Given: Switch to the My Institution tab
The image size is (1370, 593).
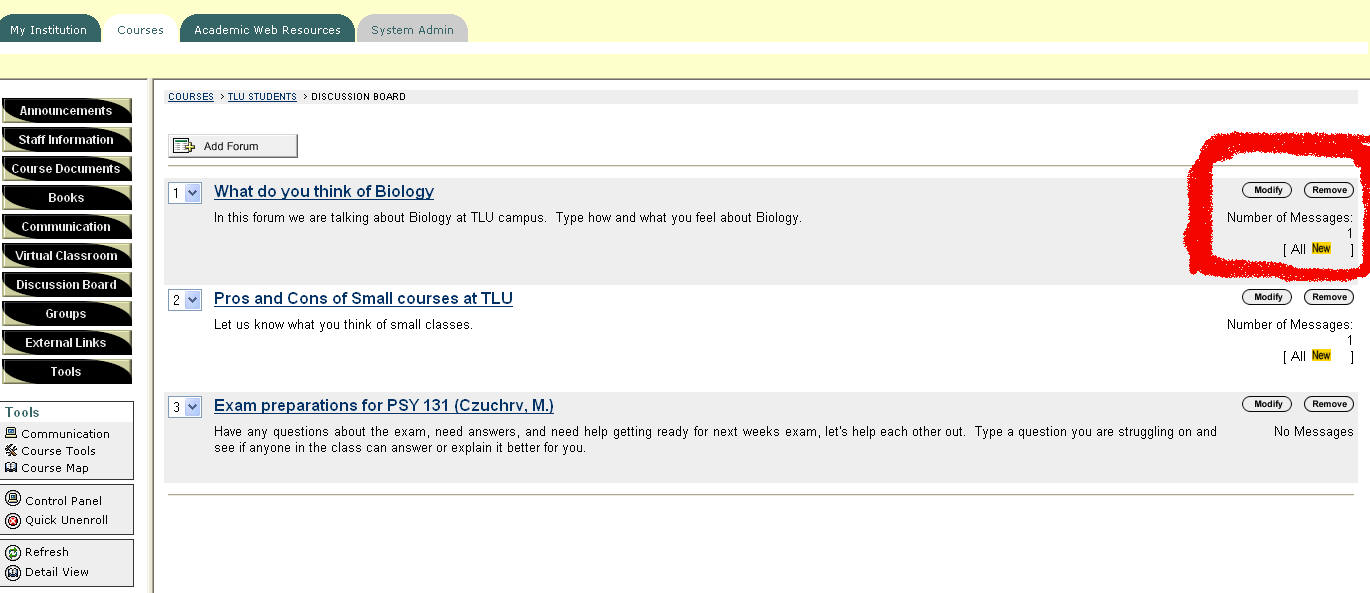Looking at the screenshot, I should 49,29.
